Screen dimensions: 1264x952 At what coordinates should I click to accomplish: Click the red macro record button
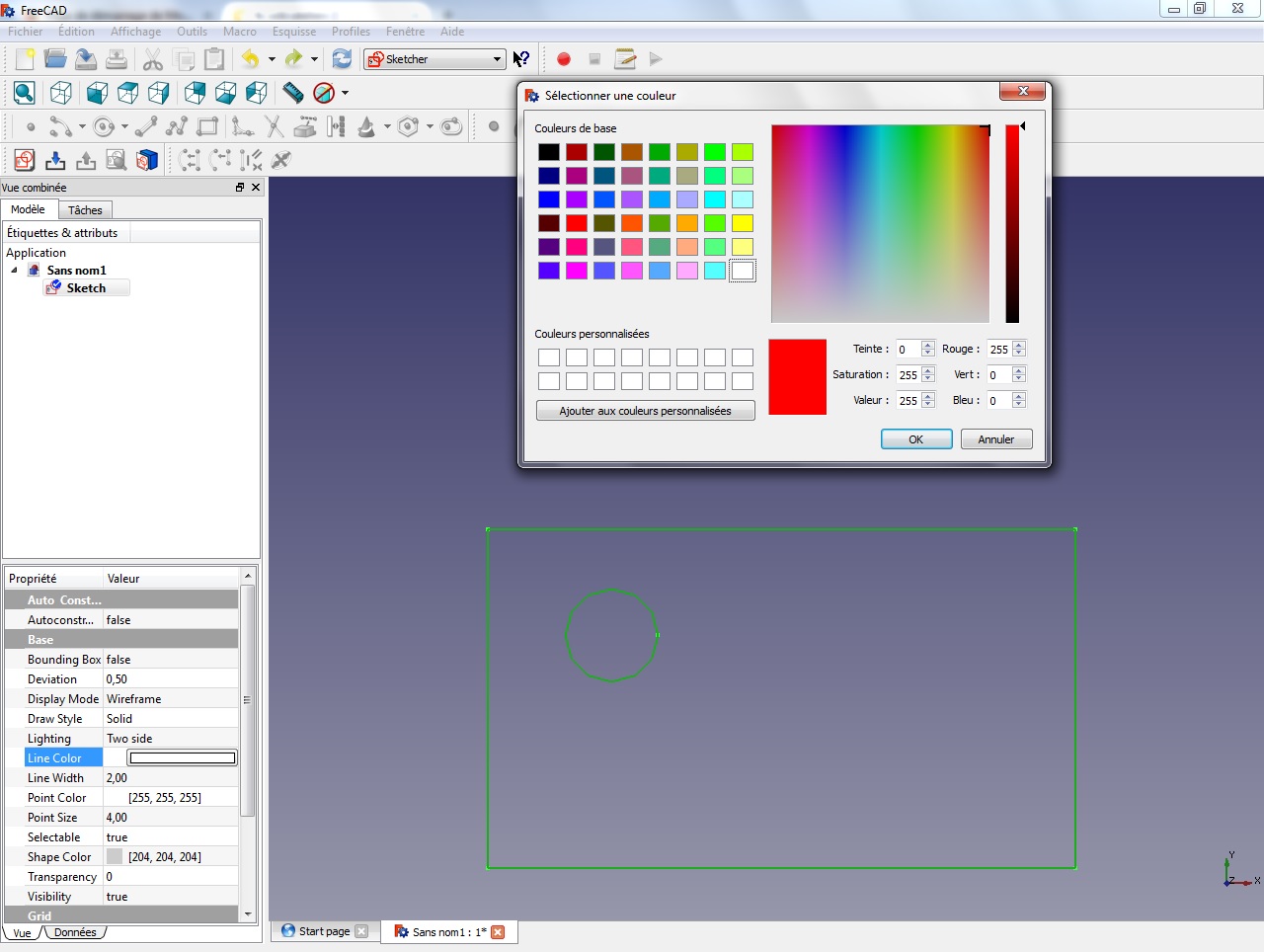(564, 59)
